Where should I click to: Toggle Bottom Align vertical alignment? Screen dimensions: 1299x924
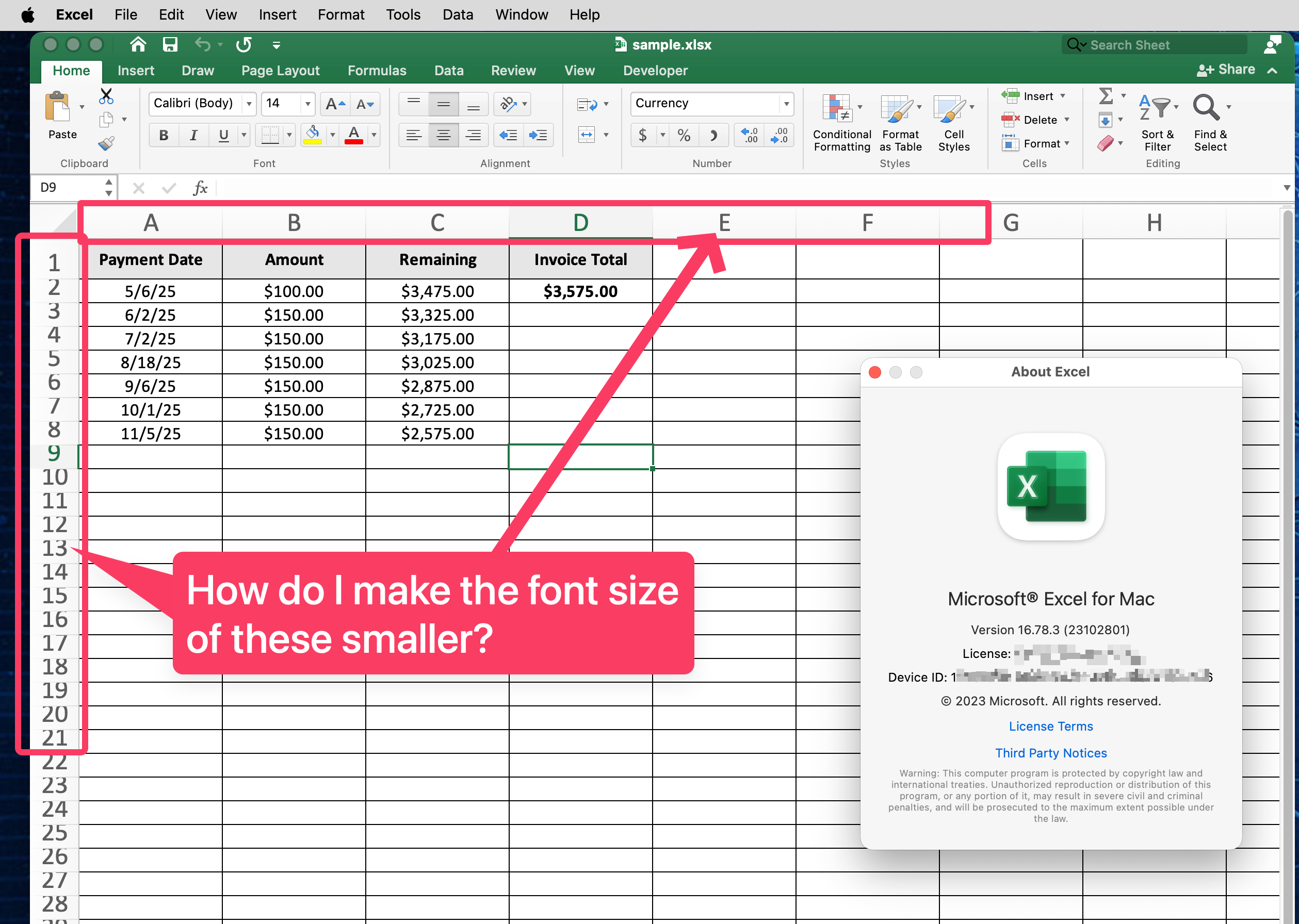473,104
